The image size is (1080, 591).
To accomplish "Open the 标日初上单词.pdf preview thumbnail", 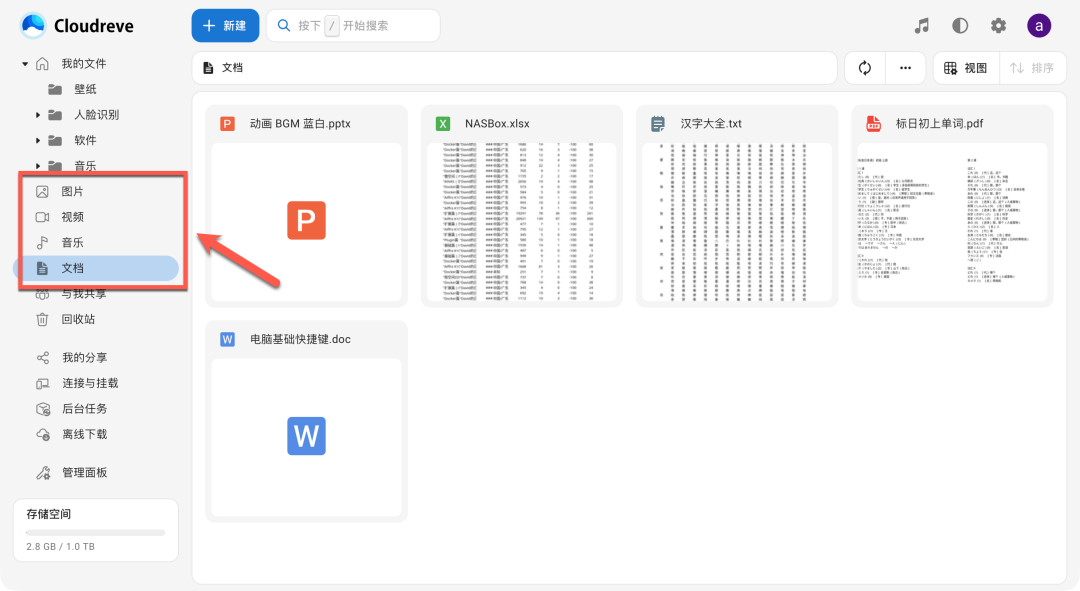I will click(953, 222).
